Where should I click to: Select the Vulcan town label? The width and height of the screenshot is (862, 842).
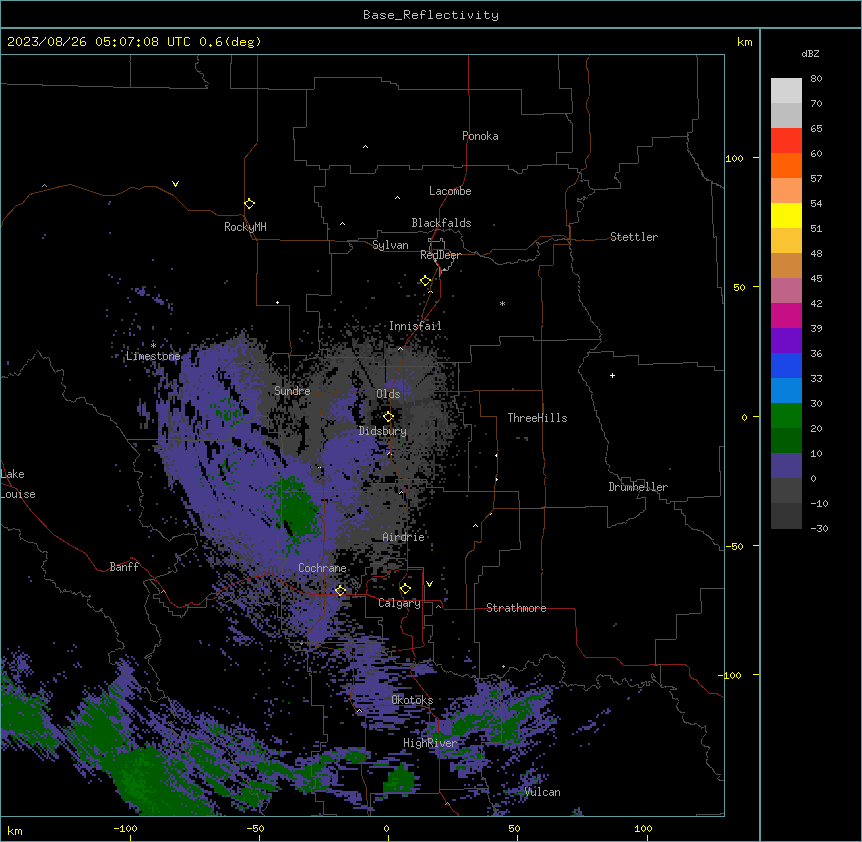(x=543, y=792)
